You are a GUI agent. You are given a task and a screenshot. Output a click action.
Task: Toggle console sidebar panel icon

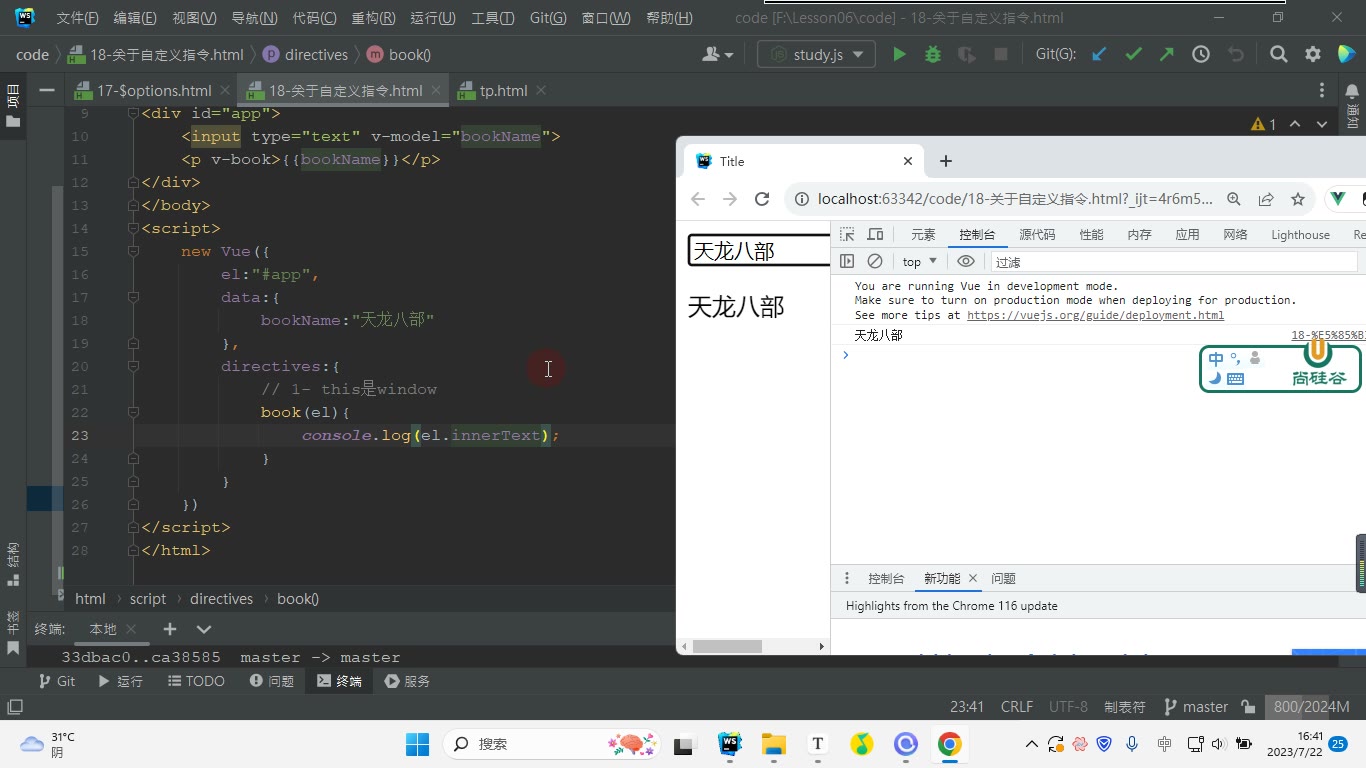tap(847, 261)
